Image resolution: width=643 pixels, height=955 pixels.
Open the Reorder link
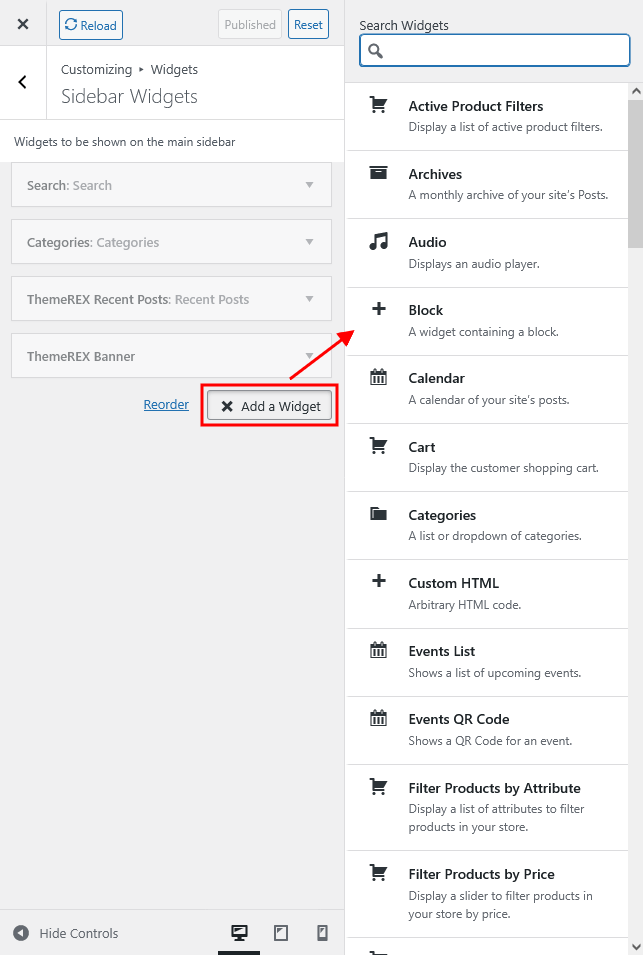(x=166, y=404)
